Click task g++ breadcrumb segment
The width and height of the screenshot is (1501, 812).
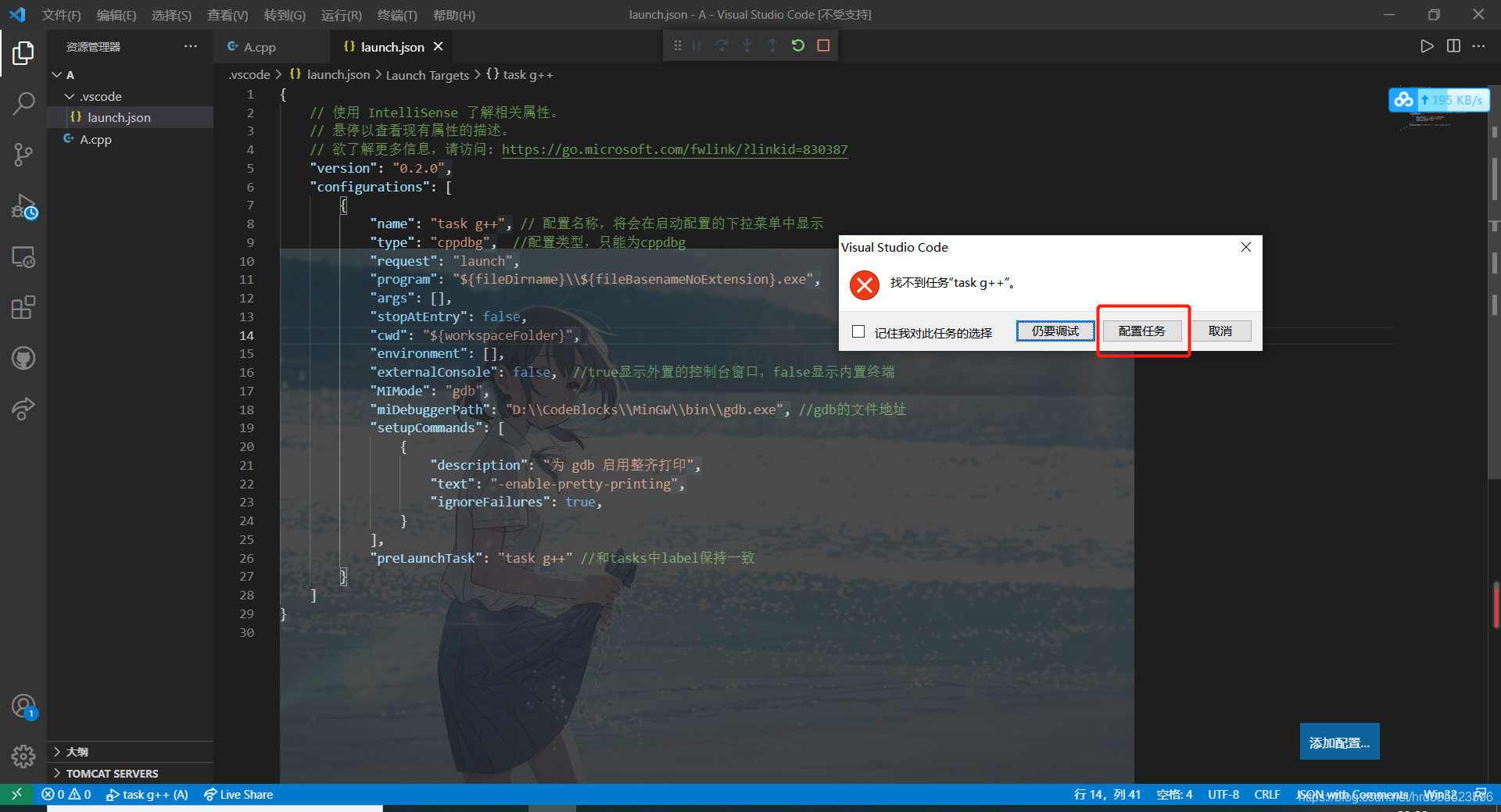[x=520, y=75]
